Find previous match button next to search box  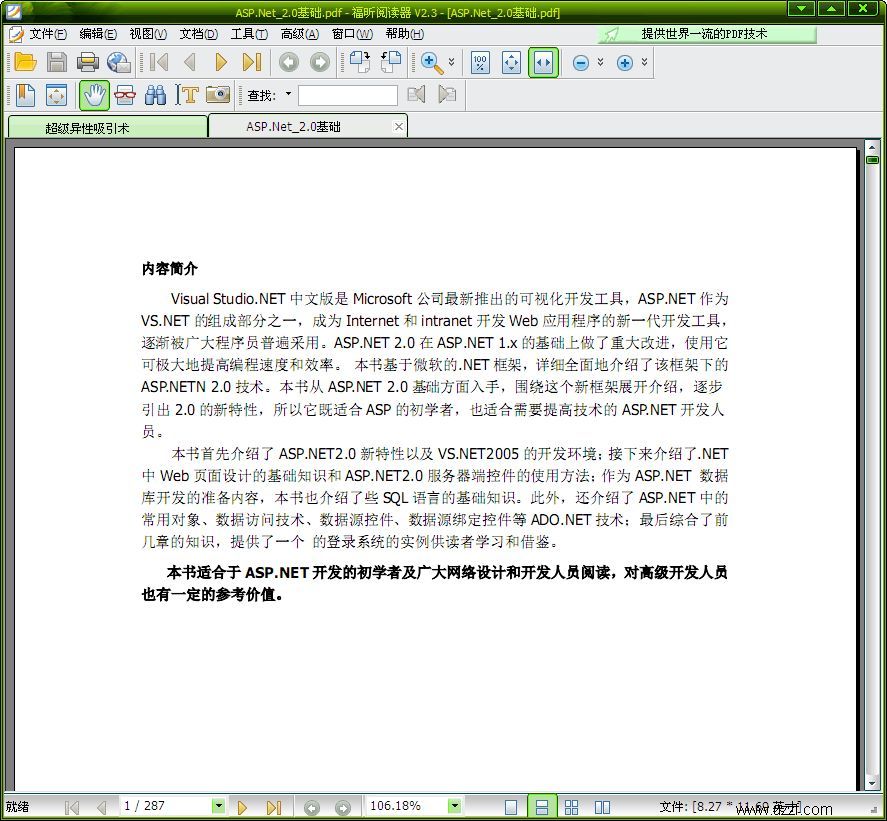[x=416, y=94]
